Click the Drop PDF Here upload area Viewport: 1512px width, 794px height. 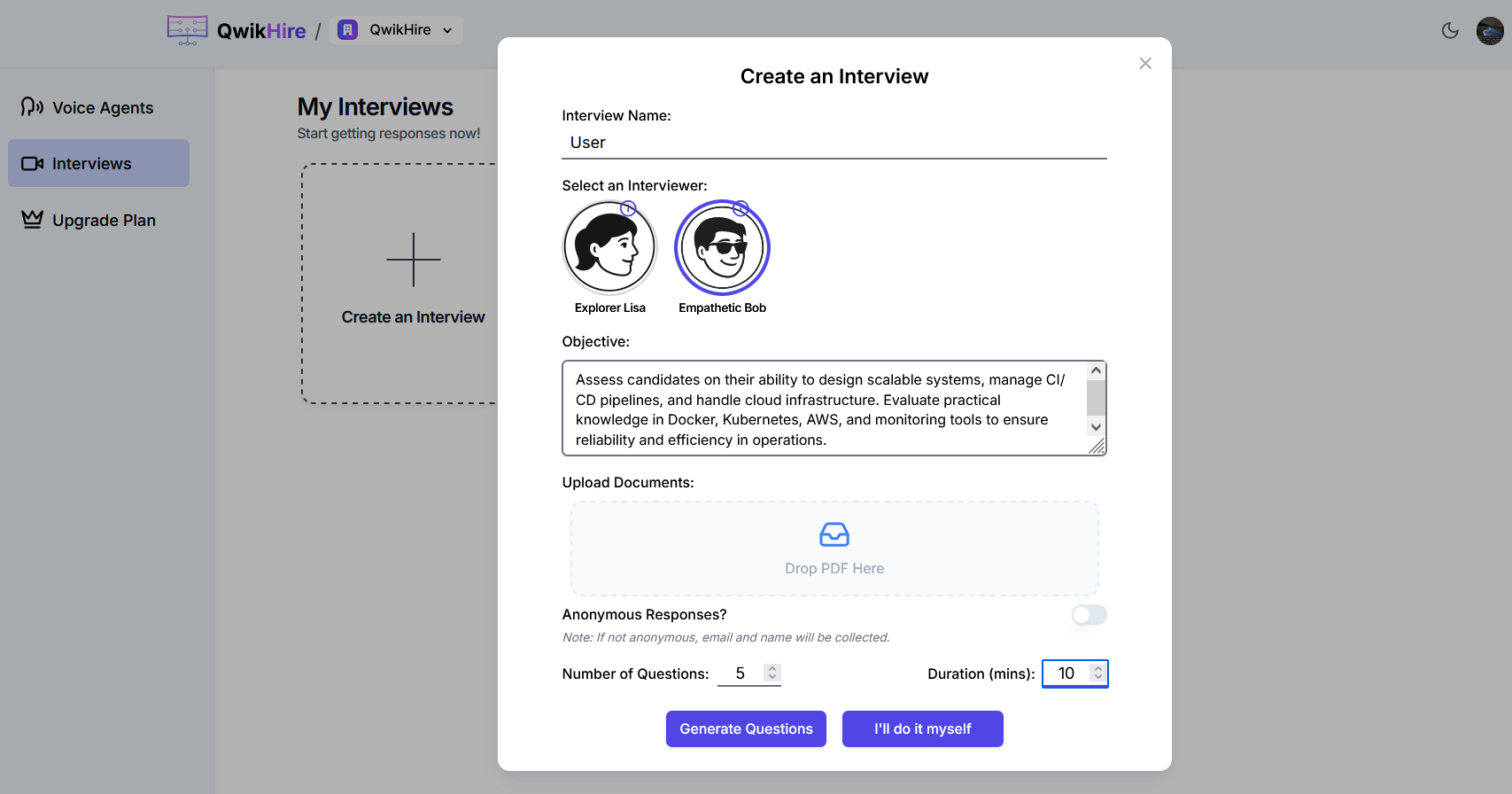point(834,549)
